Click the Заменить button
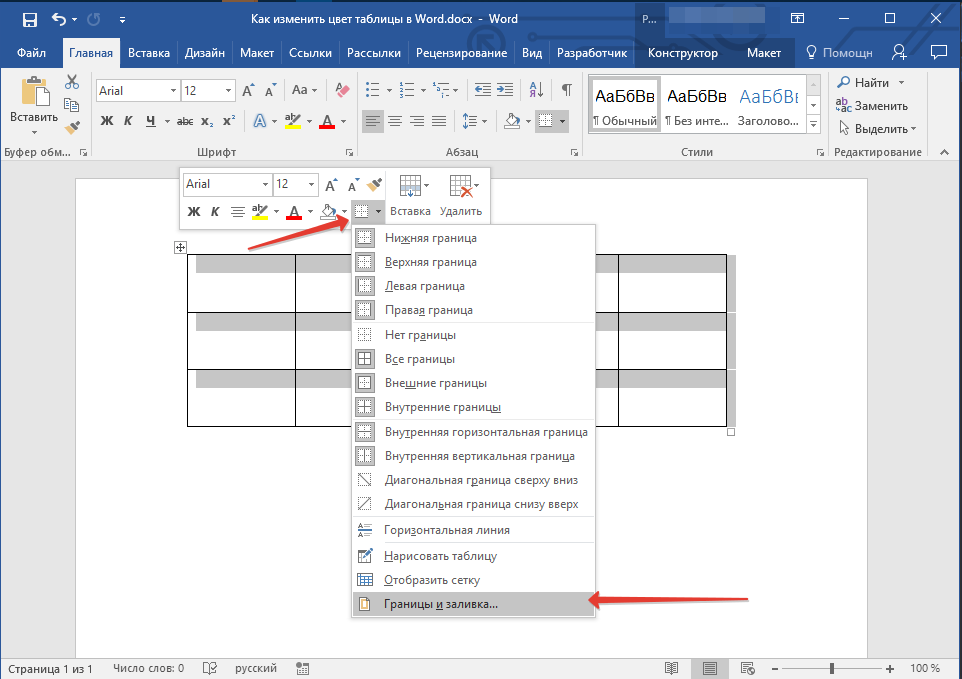This screenshot has width=962, height=679. pyautogui.click(x=872, y=105)
